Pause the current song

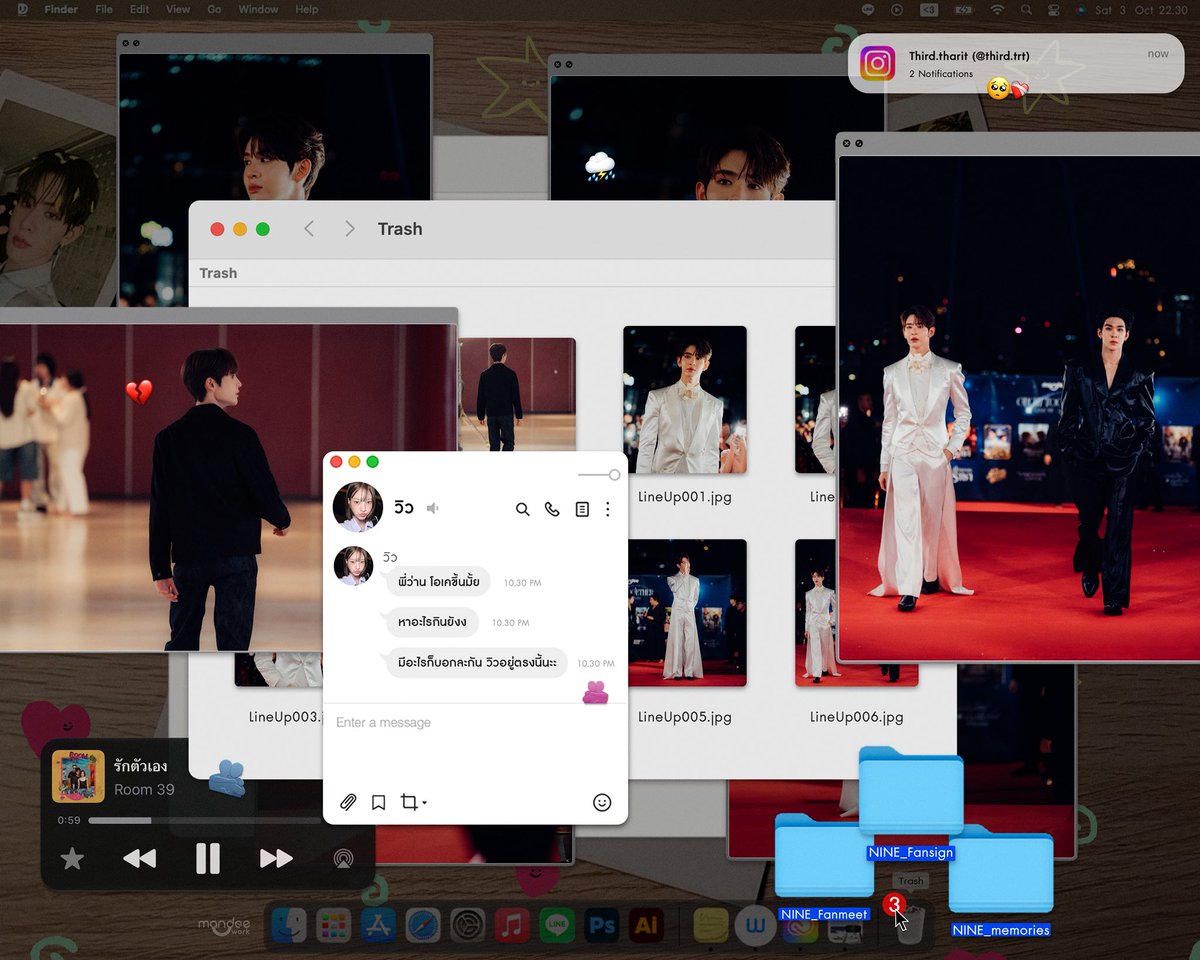click(x=207, y=858)
